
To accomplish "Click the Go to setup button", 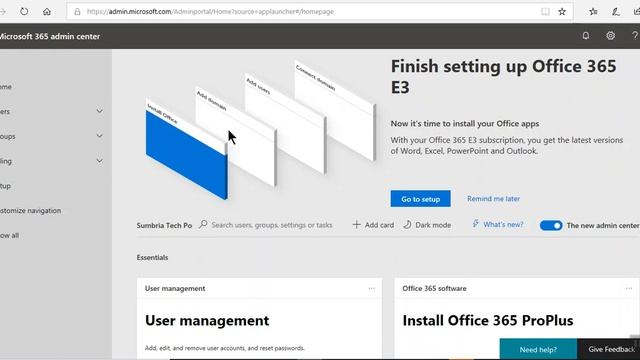I will point(420,199).
